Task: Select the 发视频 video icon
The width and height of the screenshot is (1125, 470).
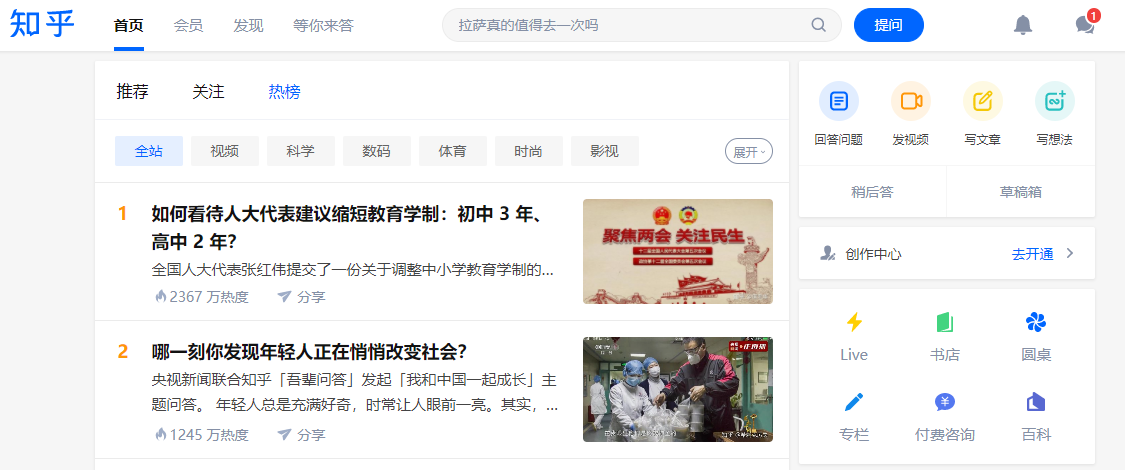Action: click(x=911, y=101)
